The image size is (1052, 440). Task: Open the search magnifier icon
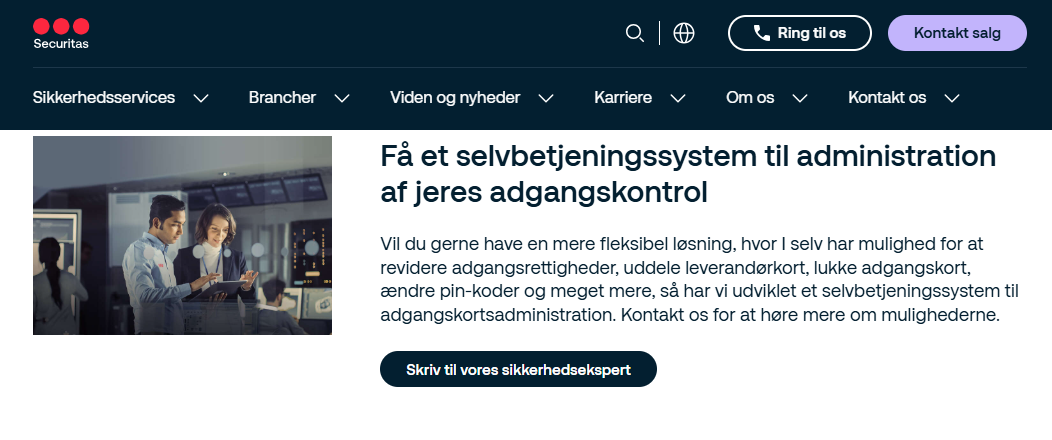[634, 33]
